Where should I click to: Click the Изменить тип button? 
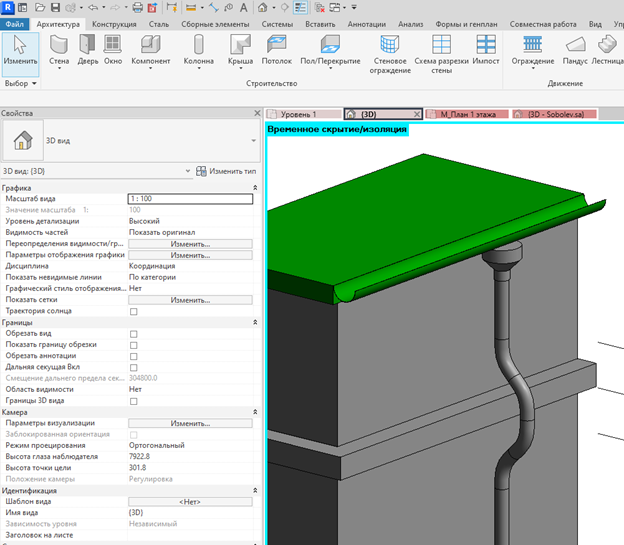[226, 171]
